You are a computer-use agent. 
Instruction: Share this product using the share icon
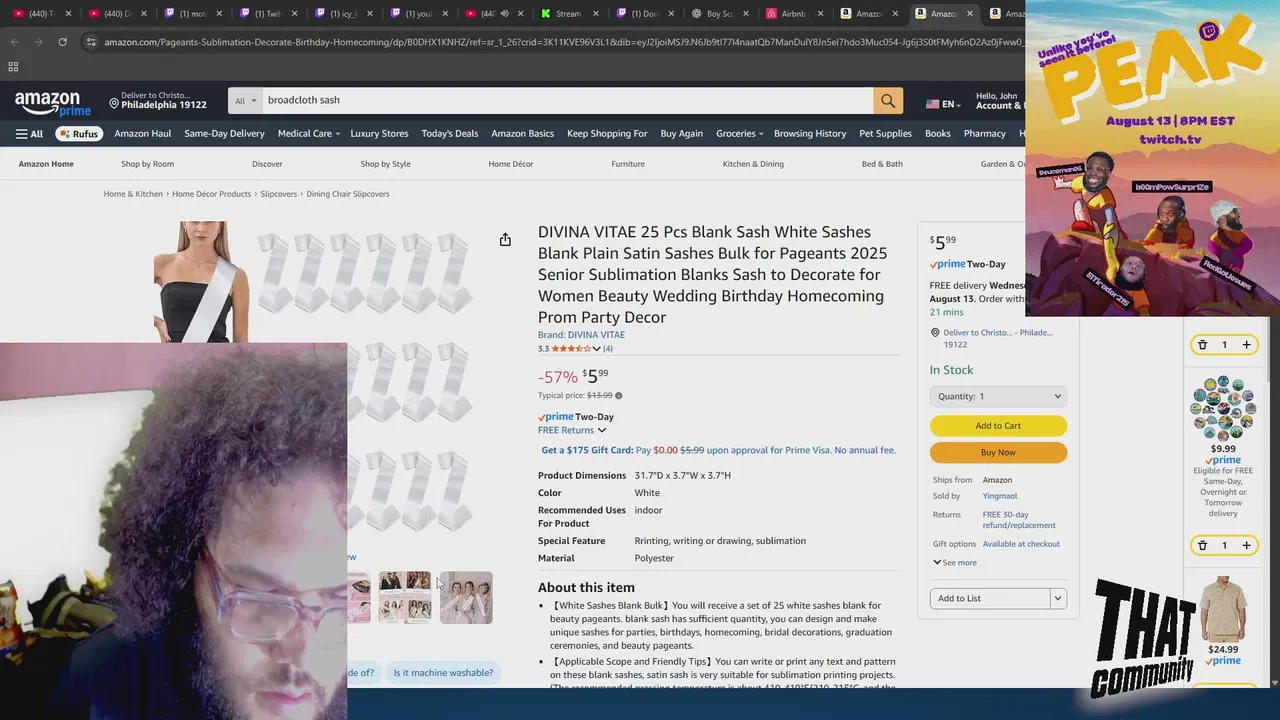(x=505, y=240)
